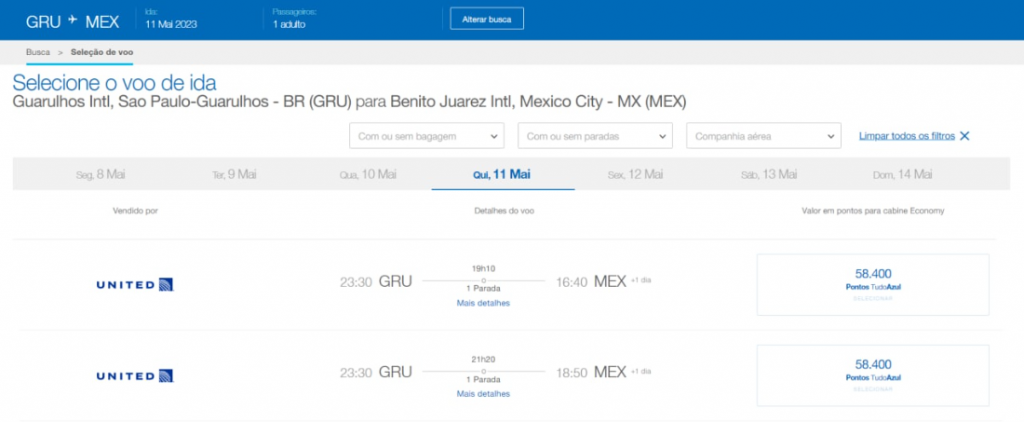Screen dimensions: 1024x422
Task: Click the X icon beside Limpar todos os filtros
Action: tap(964, 135)
